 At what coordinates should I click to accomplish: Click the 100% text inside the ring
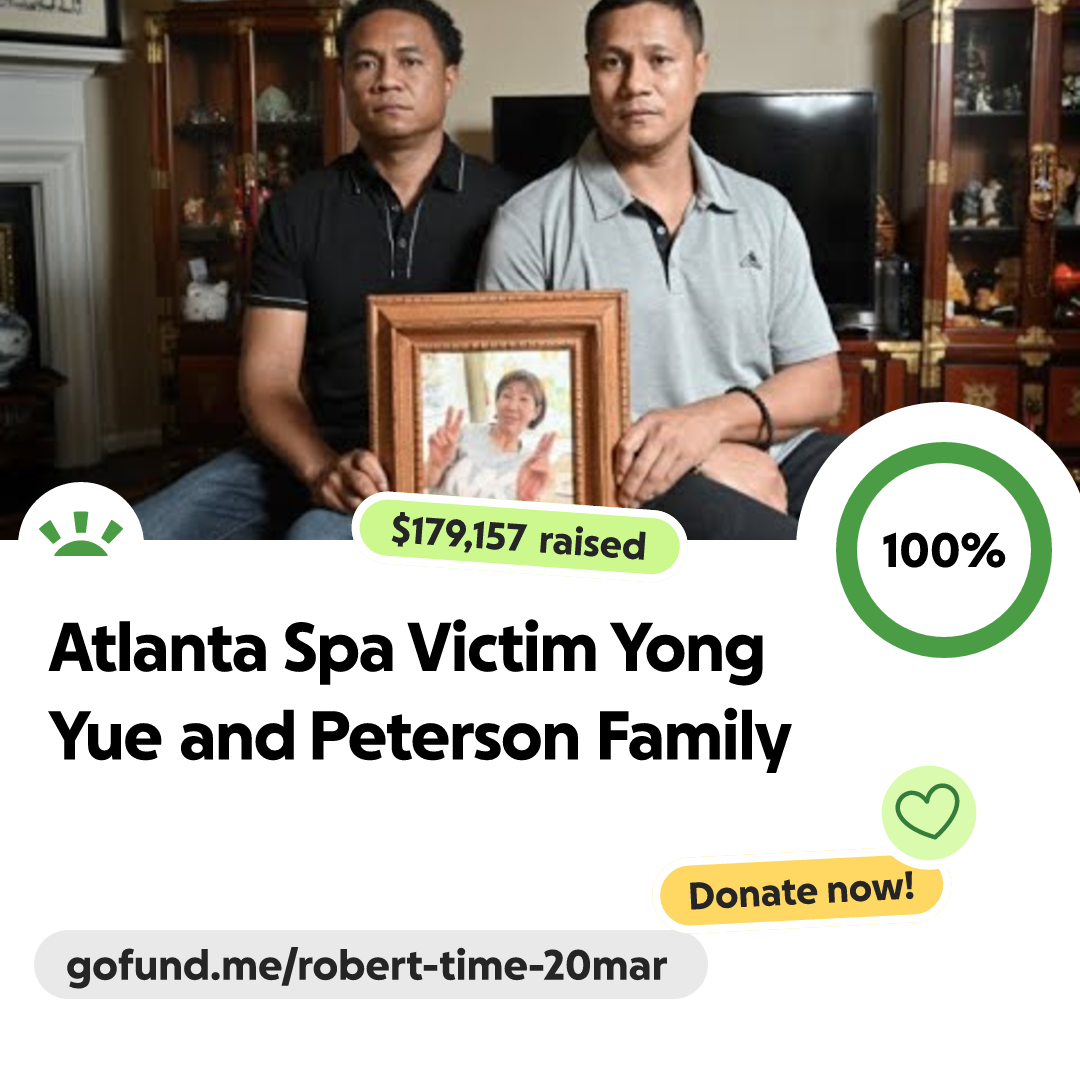[944, 550]
